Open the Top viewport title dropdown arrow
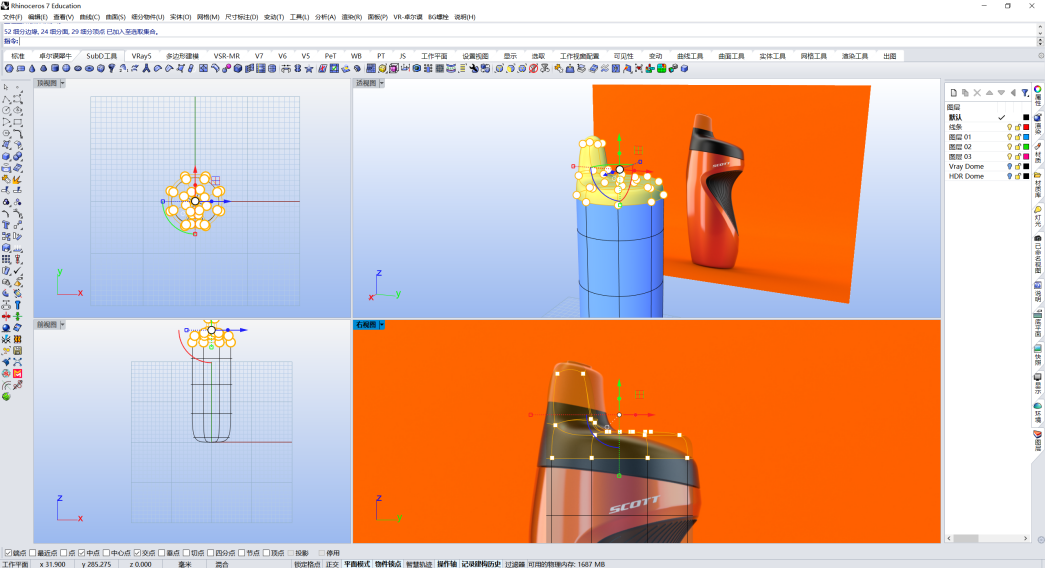The width and height of the screenshot is (1045, 568). [63, 83]
